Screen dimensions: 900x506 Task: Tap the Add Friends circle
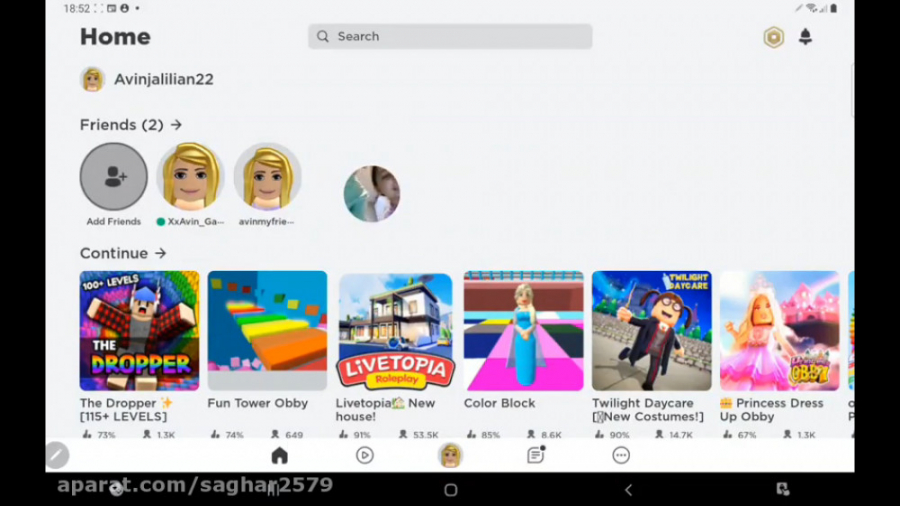tap(114, 177)
